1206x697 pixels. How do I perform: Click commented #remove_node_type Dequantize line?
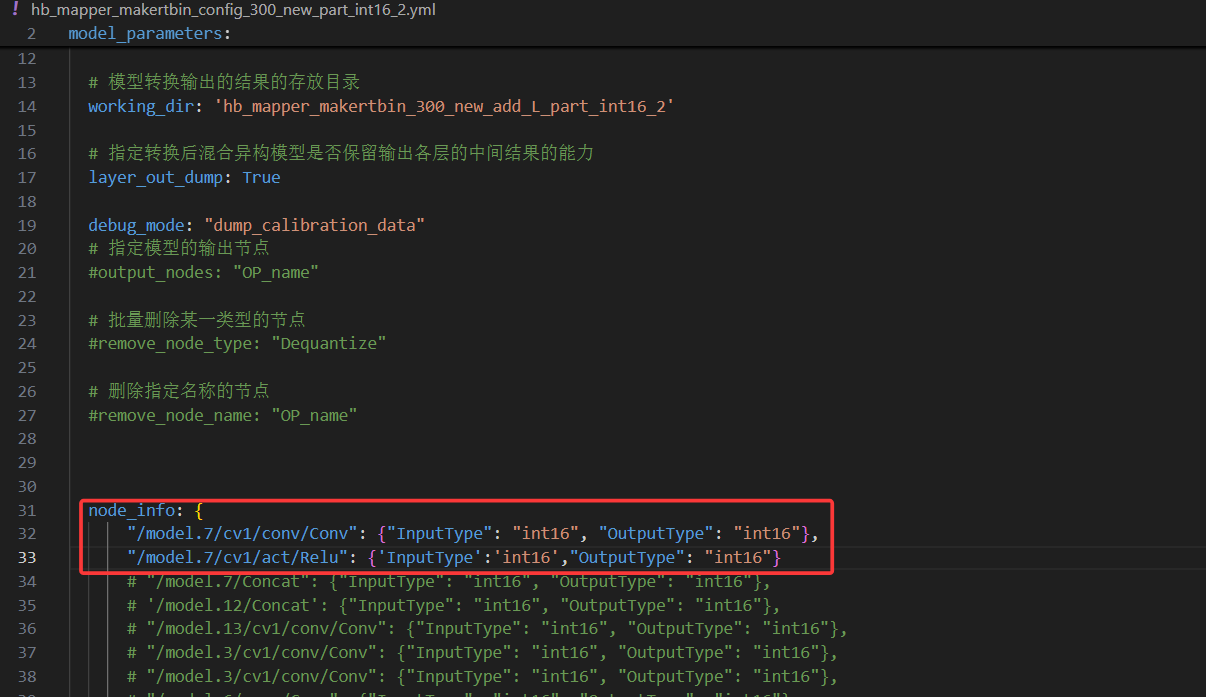[x=237, y=344]
